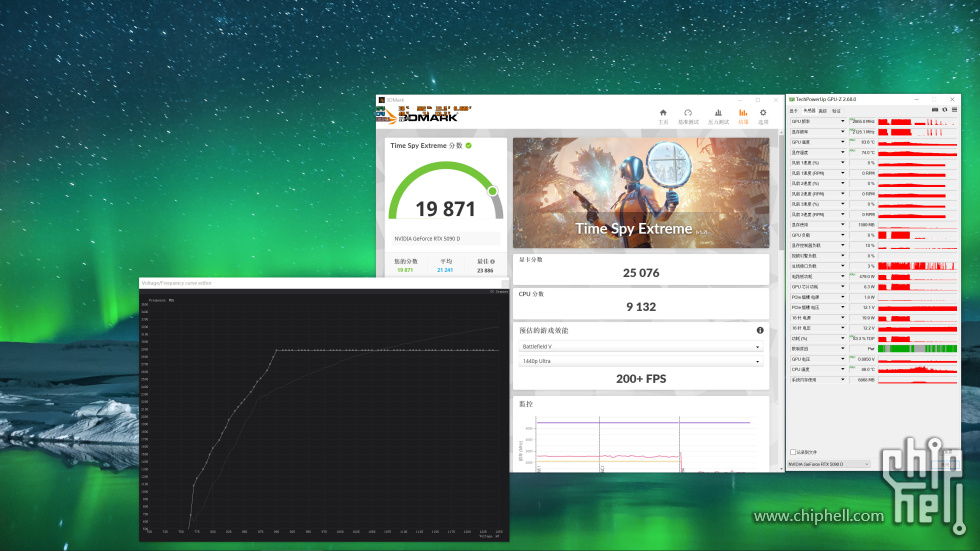Click the graphics score 25 076

tap(641, 273)
